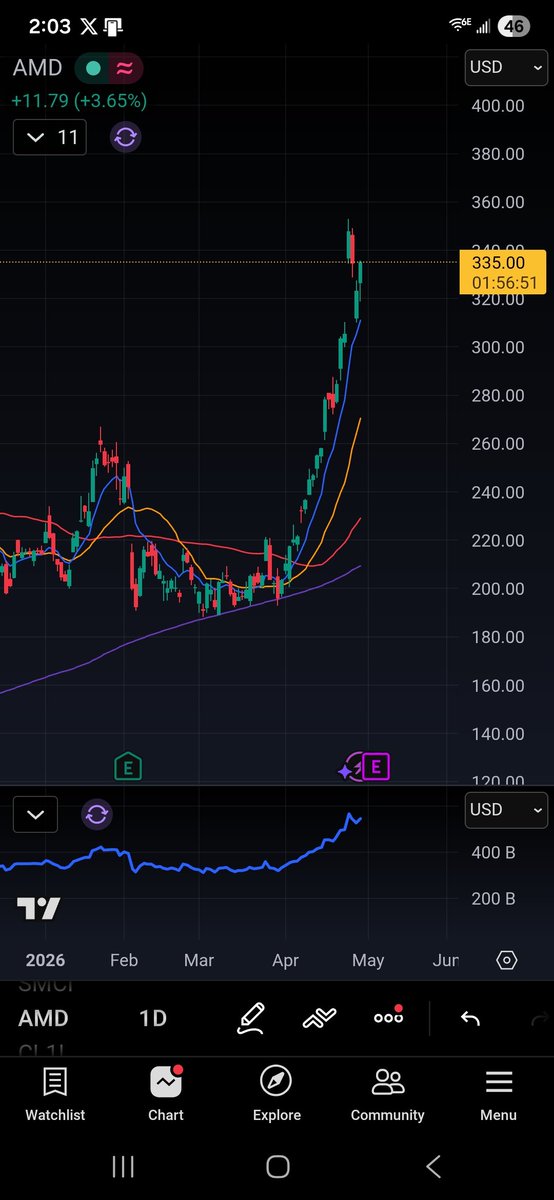
Task: Undo the last chart action
Action: click(x=470, y=1018)
